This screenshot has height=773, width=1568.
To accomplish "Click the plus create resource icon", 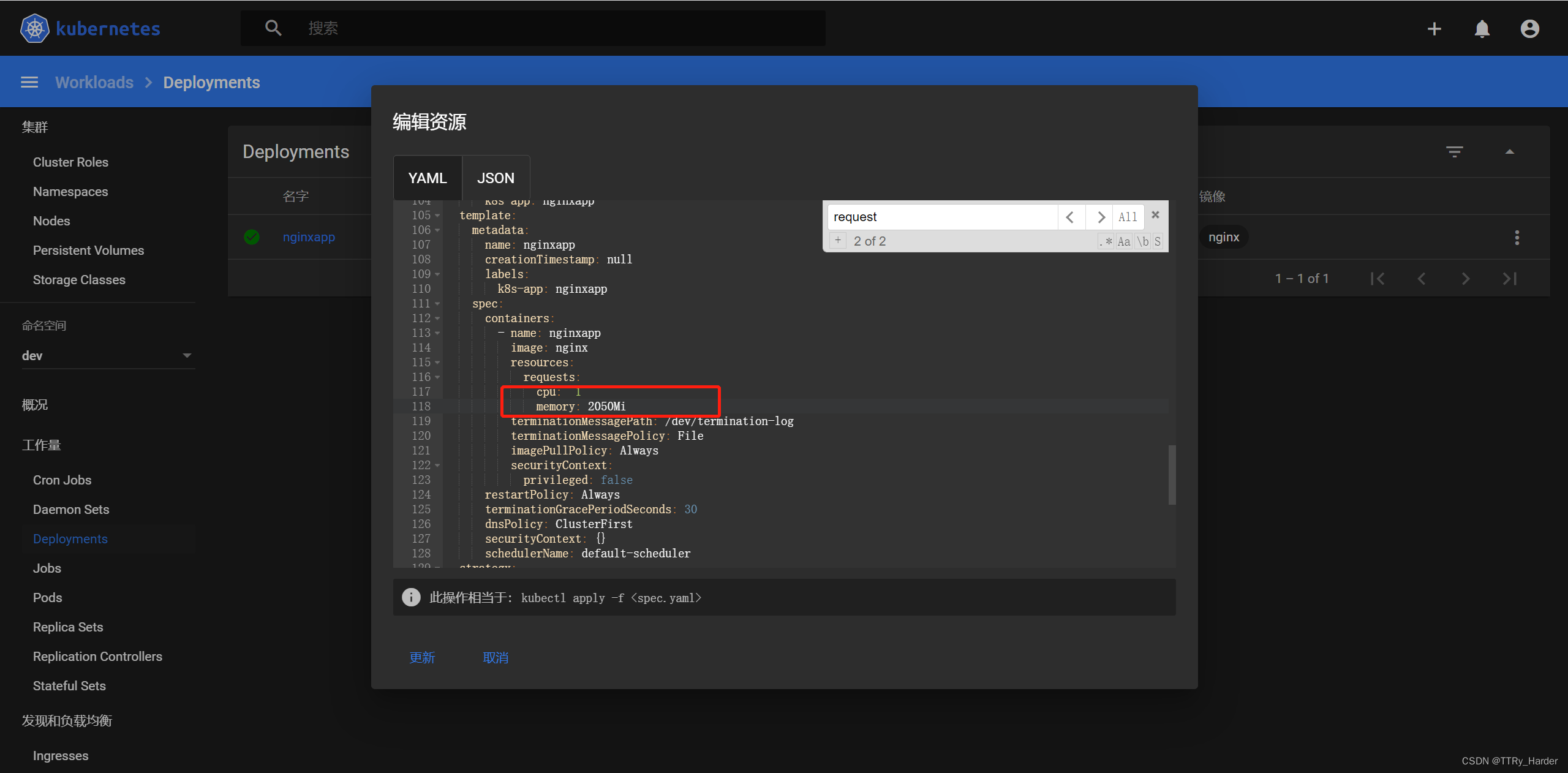I will (x=1434, y=29).
